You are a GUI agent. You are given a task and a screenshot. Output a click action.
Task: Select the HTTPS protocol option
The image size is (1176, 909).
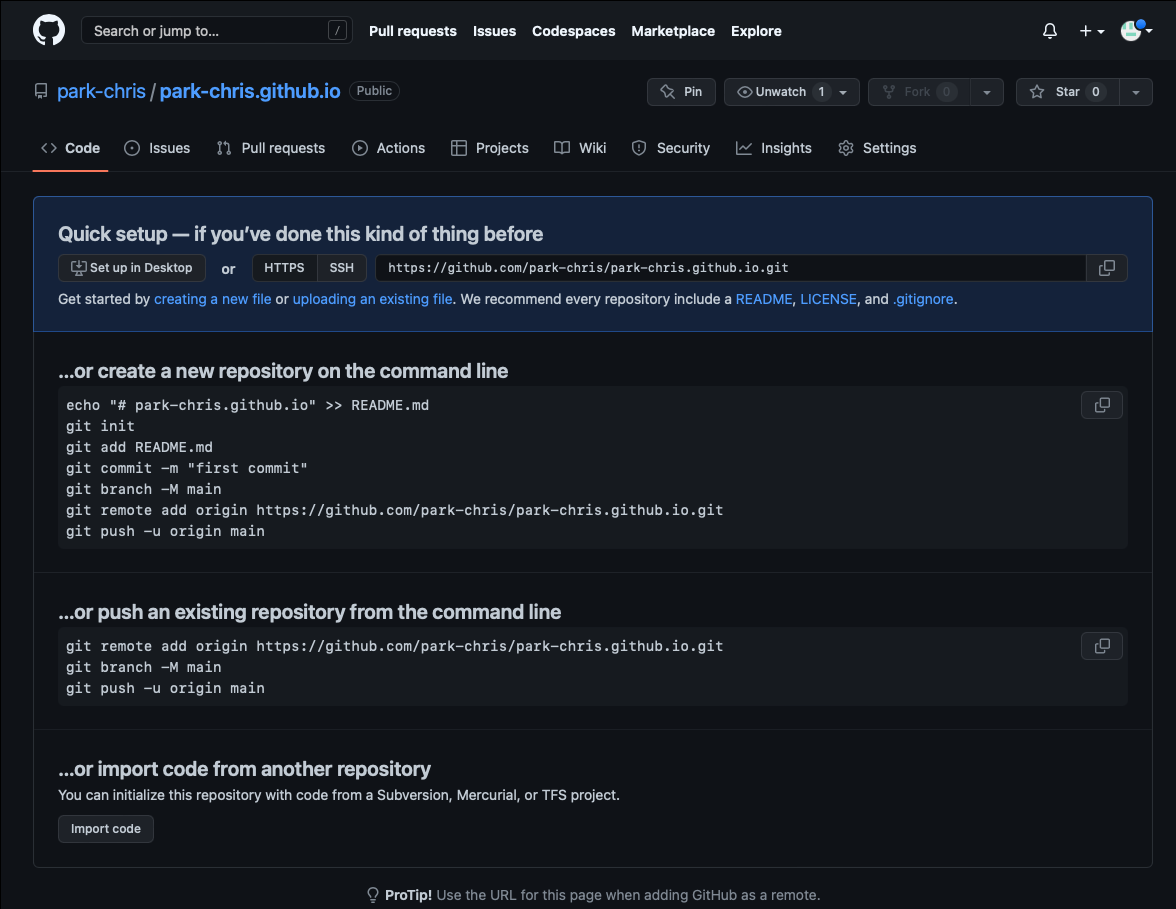pos(284,268)
